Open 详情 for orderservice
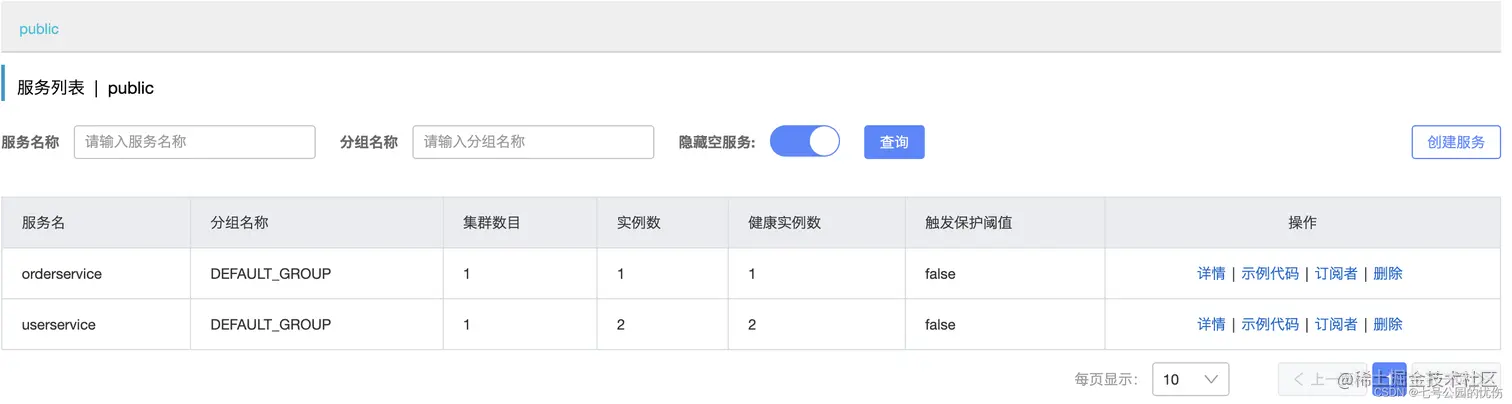Screen dimensions: 1512x404 (1211, 273)
